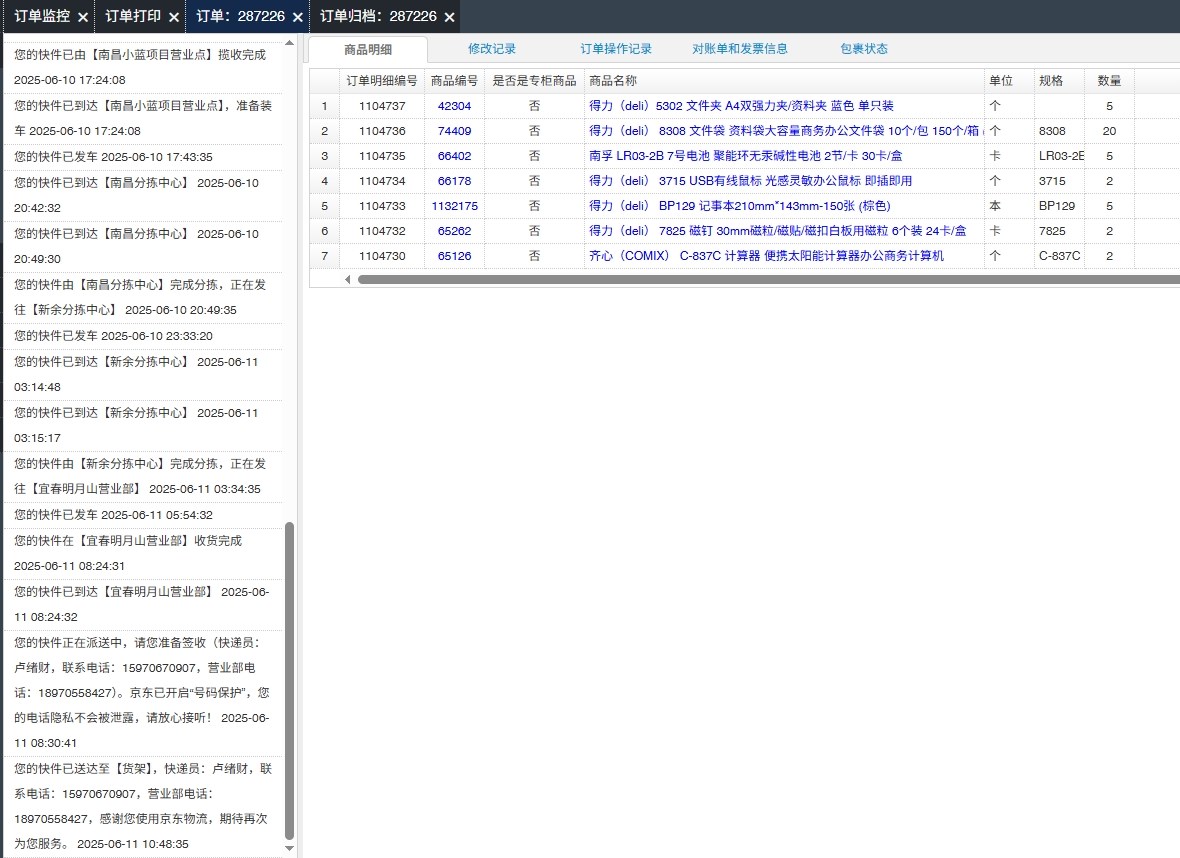Click the 南昌小蓝项目营业点 揽收完成 entry
Screen dimensions: 1180x858
click(x=143, y=67)
